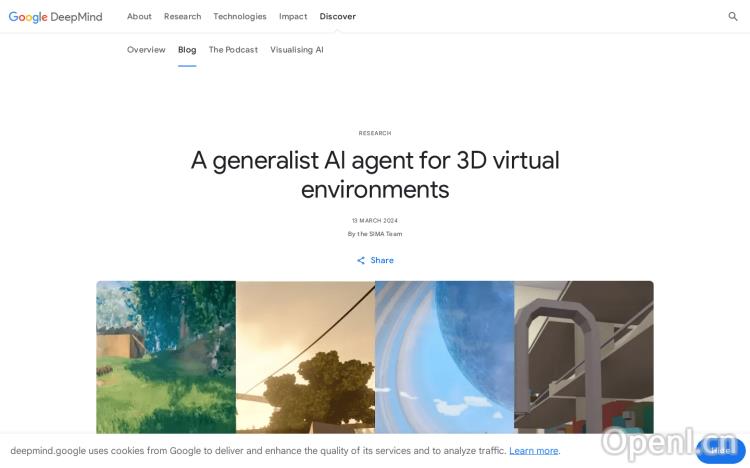750x468 pixels.
Task: Switch to the Overview tab
Action: (x=146, y=50)
